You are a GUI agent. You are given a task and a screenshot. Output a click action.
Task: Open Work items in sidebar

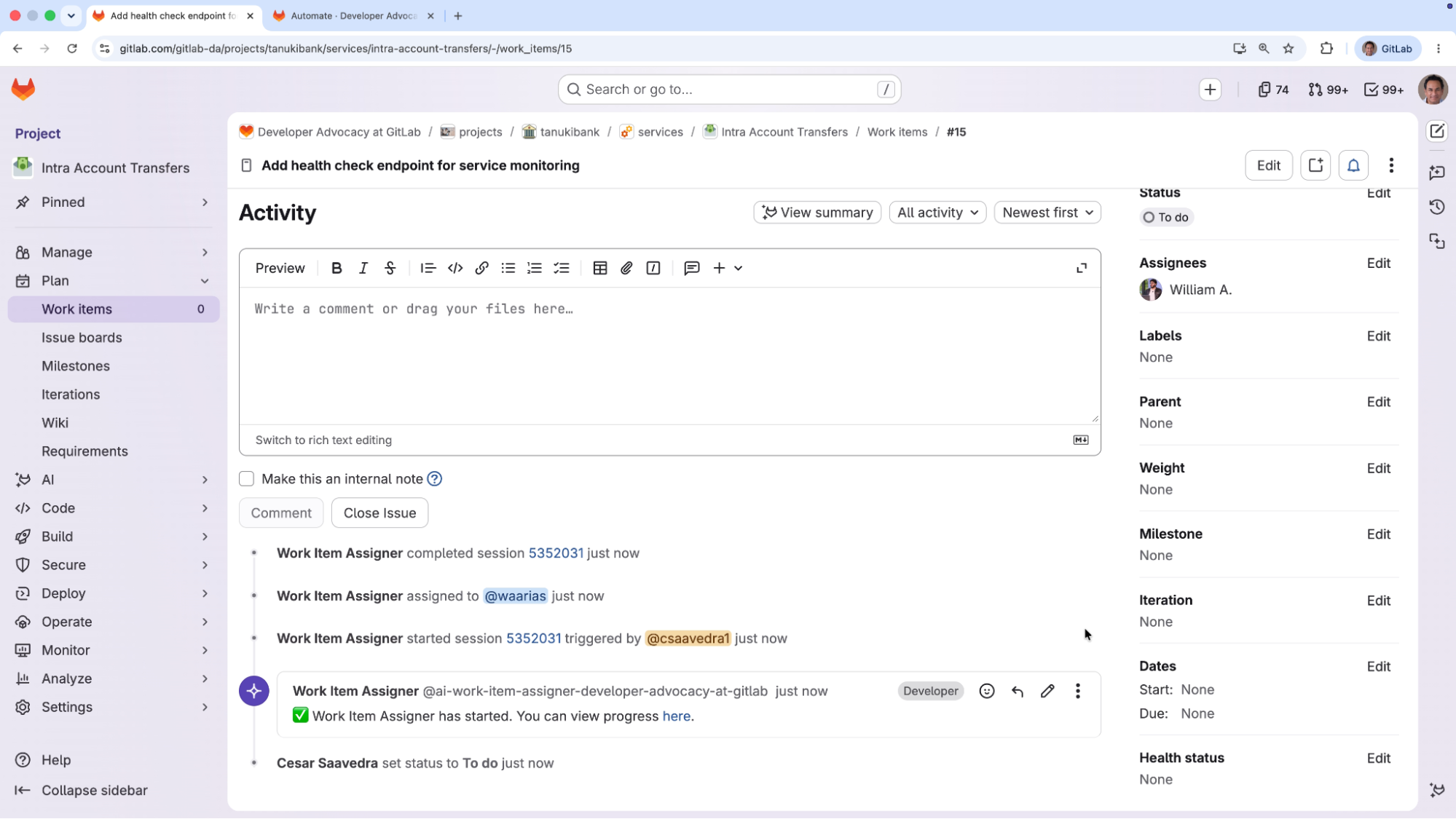pyautogui.click(x=114, y=309)
